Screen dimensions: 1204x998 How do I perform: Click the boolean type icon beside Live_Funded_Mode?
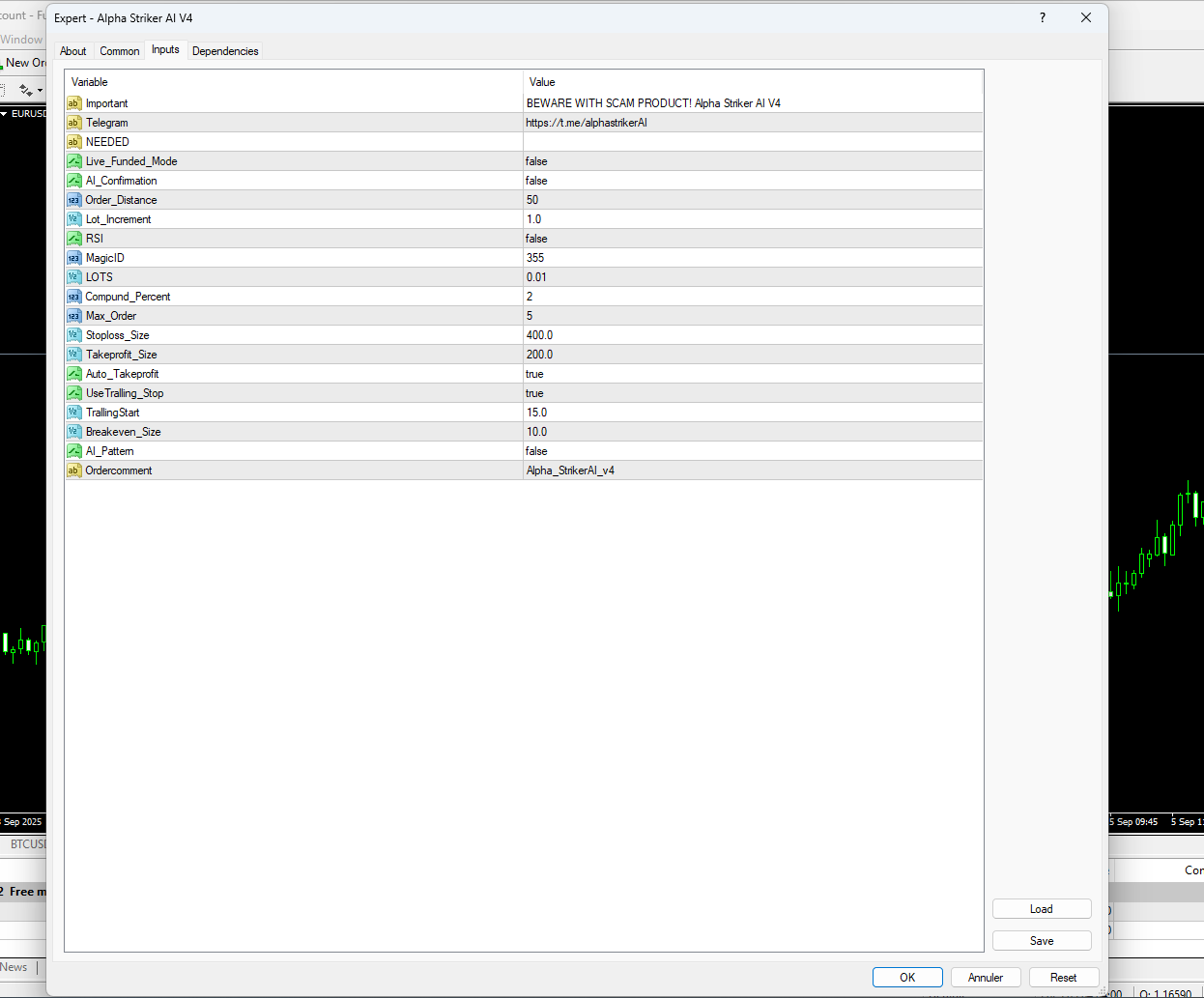click(73, 161)
